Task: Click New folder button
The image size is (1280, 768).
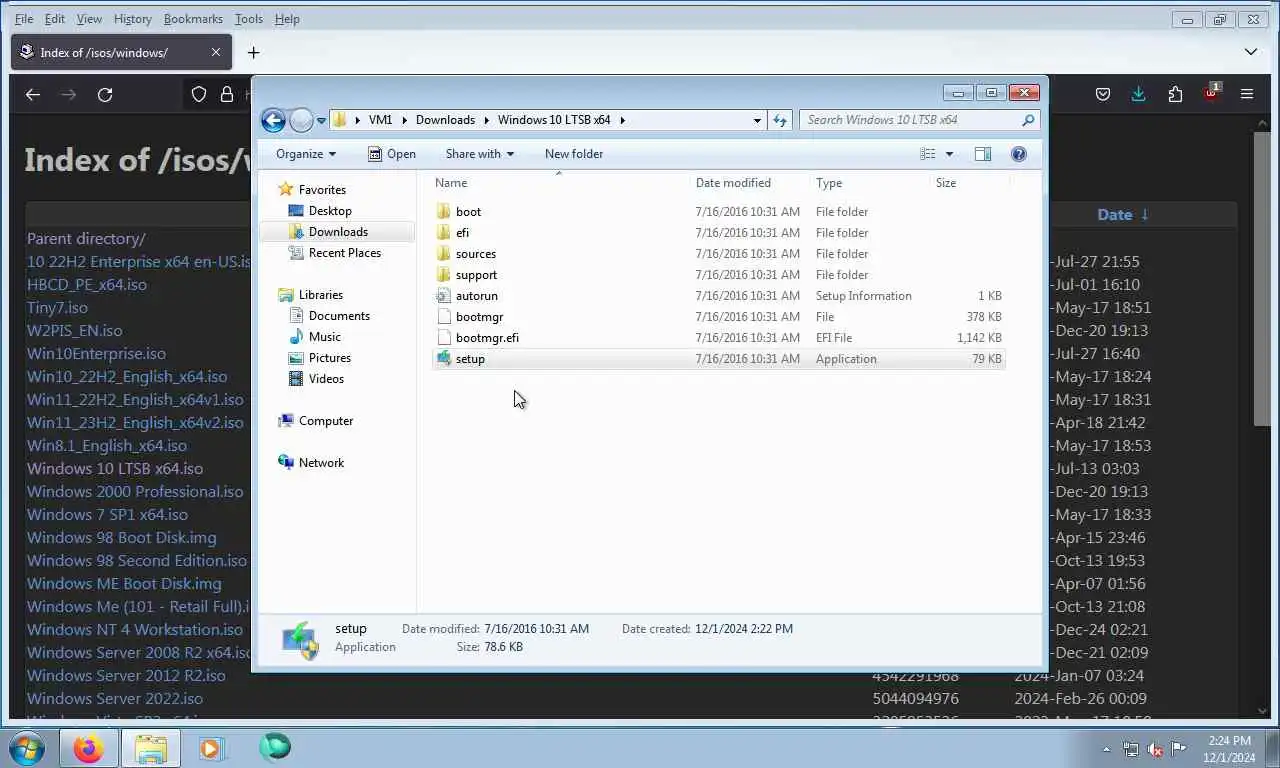Action: point(574,154)
